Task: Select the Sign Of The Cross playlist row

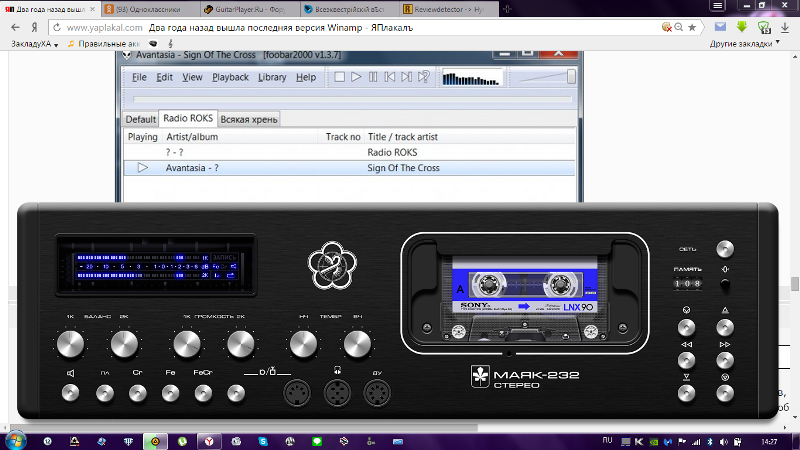Action: click(x=349, y=168)
